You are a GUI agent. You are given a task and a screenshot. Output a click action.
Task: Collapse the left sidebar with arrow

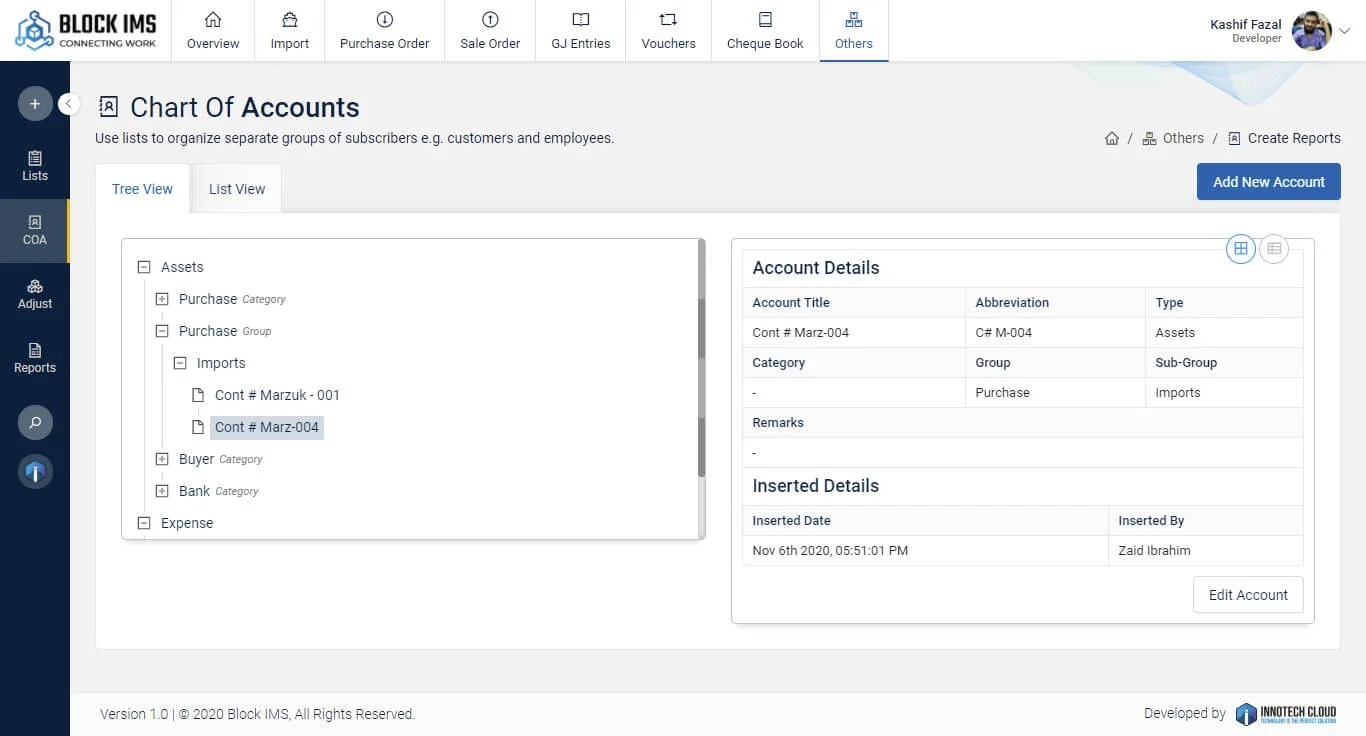click(x=69, y=104)
